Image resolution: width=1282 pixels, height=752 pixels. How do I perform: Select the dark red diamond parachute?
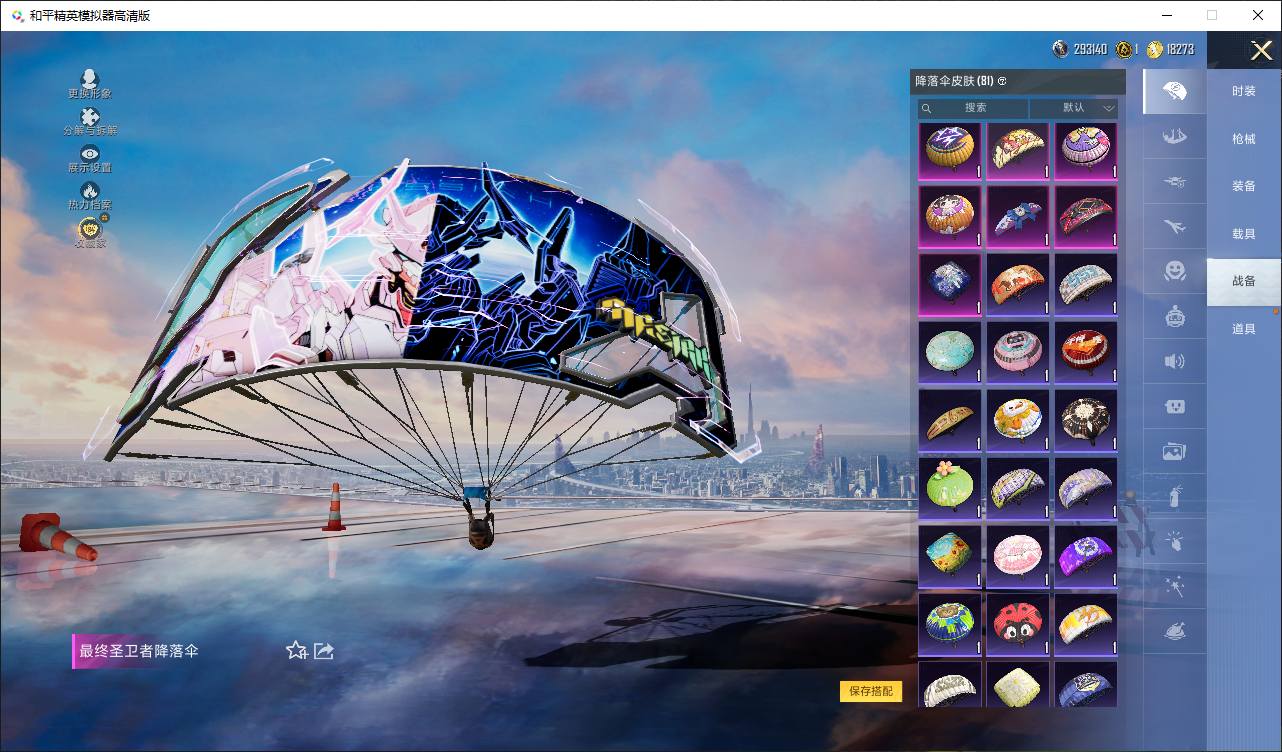(1086, 217)
